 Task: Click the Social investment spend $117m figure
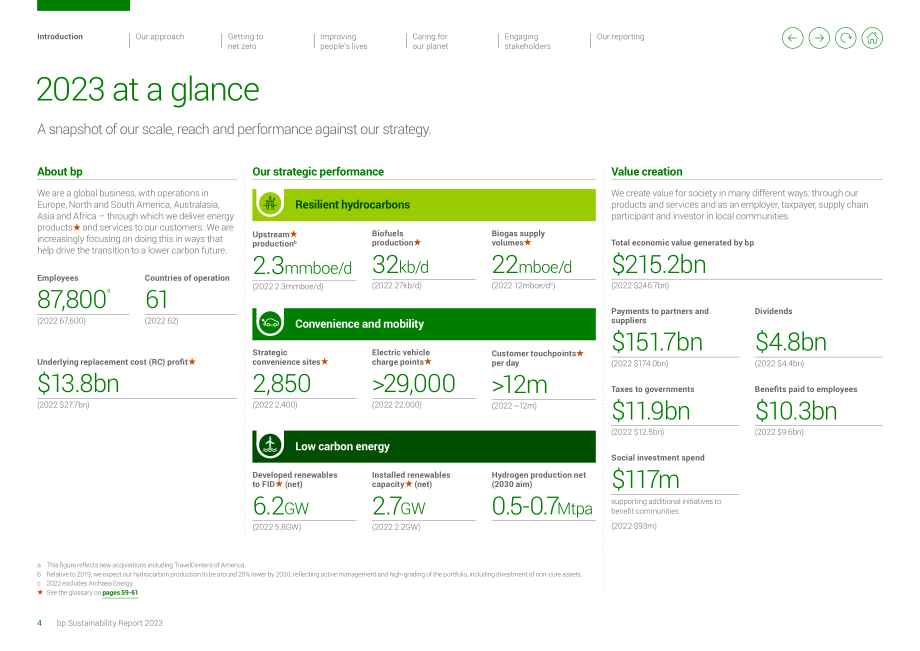(x=645, y=479)
